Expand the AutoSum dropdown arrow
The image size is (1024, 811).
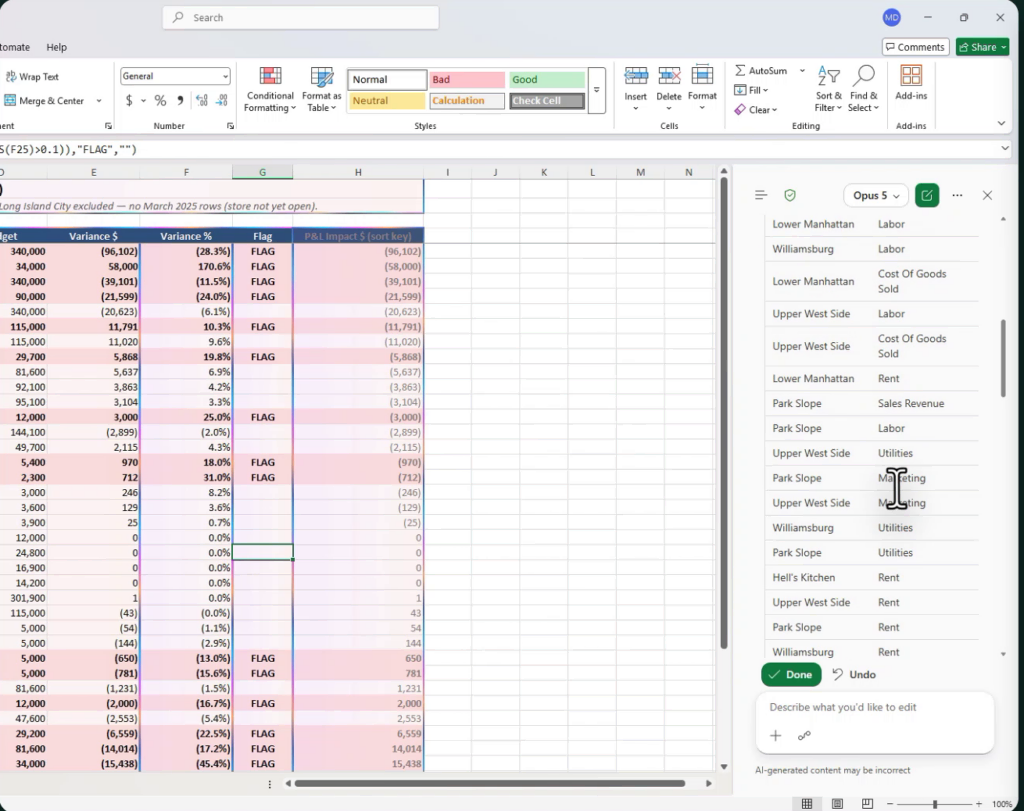[802, 71]
